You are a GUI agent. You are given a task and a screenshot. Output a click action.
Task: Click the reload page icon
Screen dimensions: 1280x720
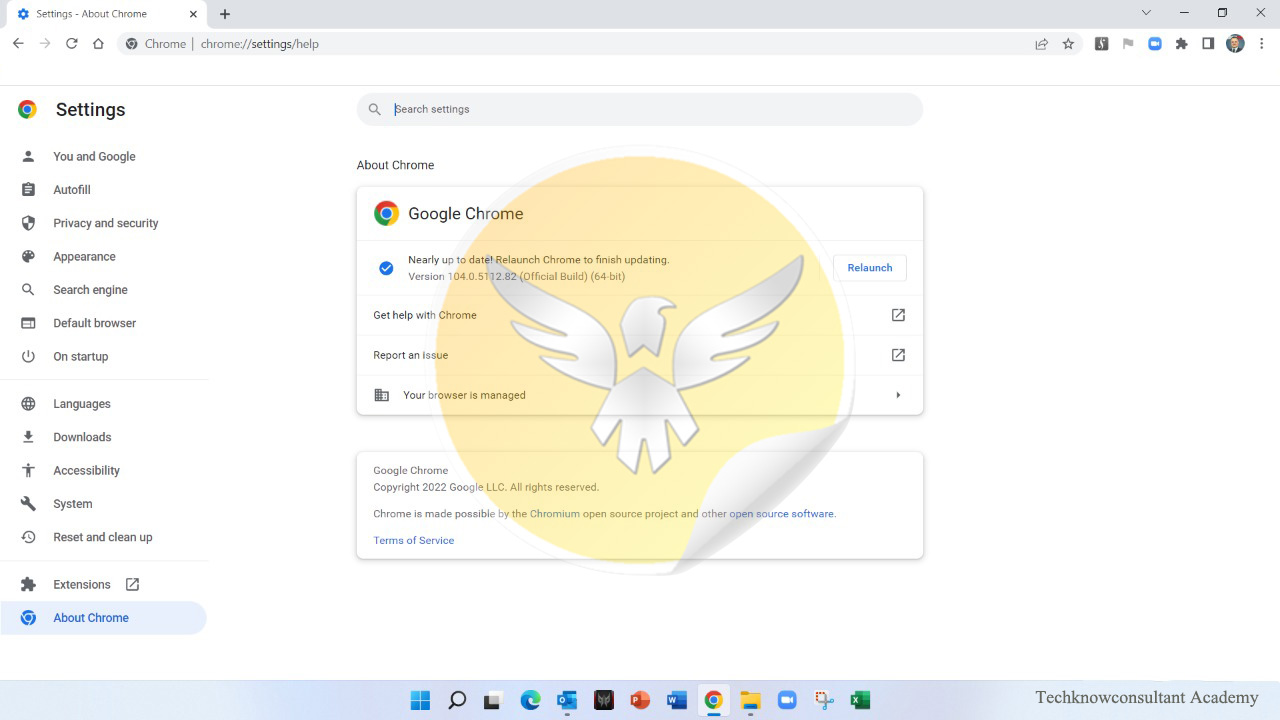(x=72, y=44)
